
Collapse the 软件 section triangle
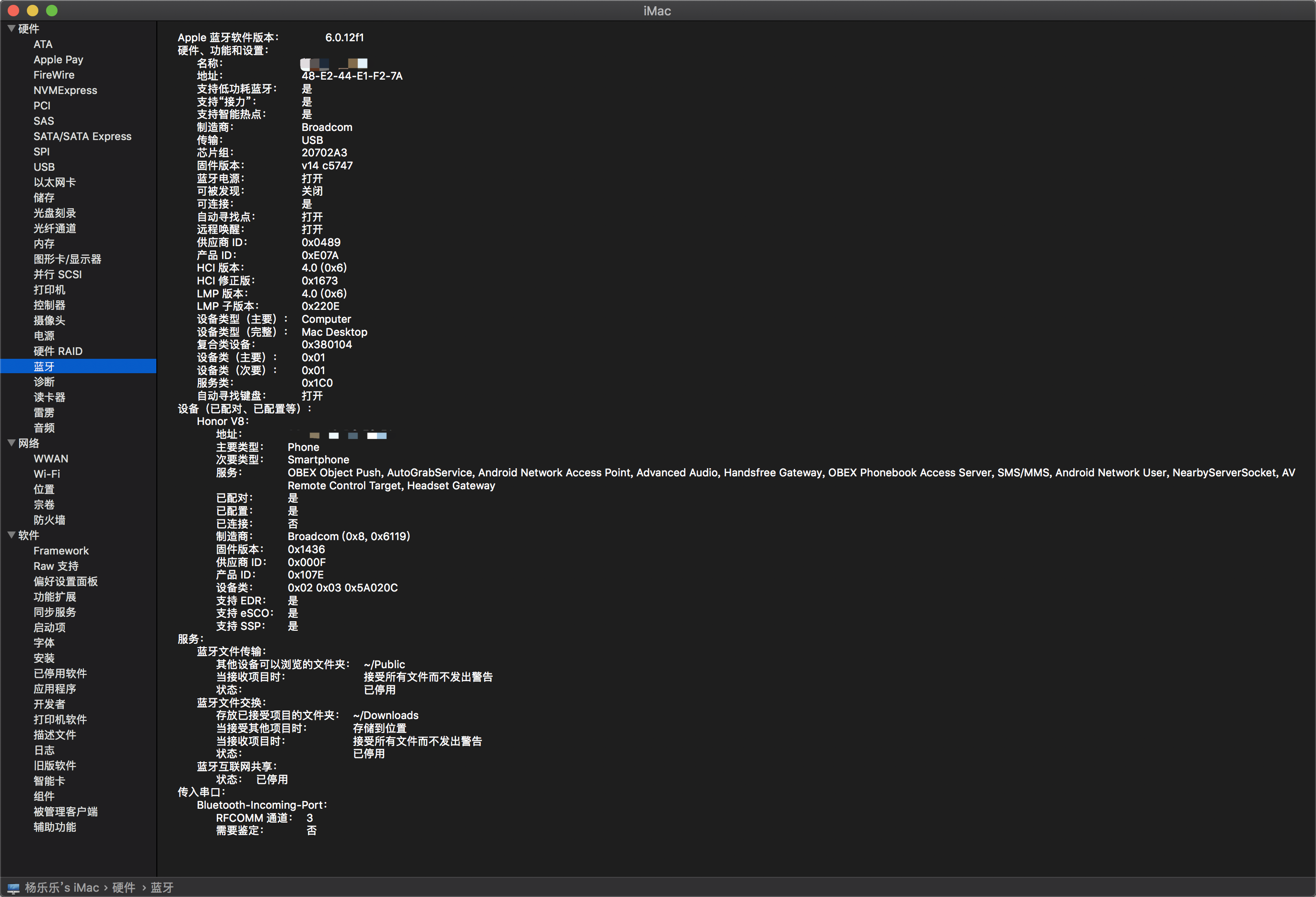point(11,534)
